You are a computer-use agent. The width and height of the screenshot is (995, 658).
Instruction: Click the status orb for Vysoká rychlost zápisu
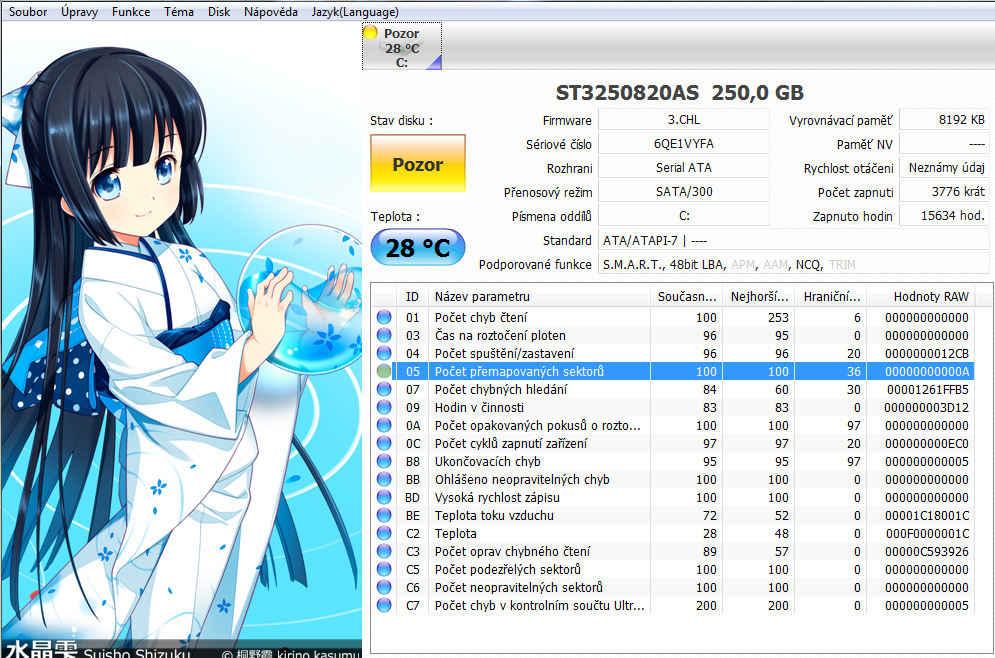tap(384, 497)
